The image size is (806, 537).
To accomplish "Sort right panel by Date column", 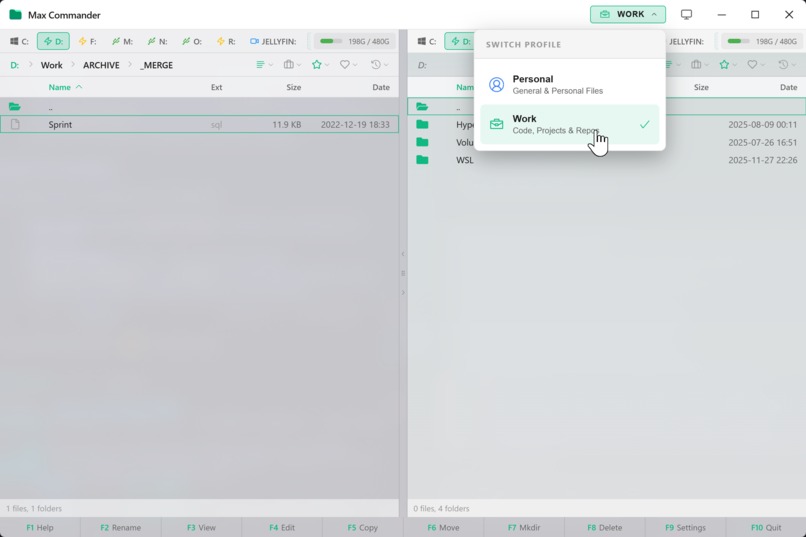I will 789,87.
